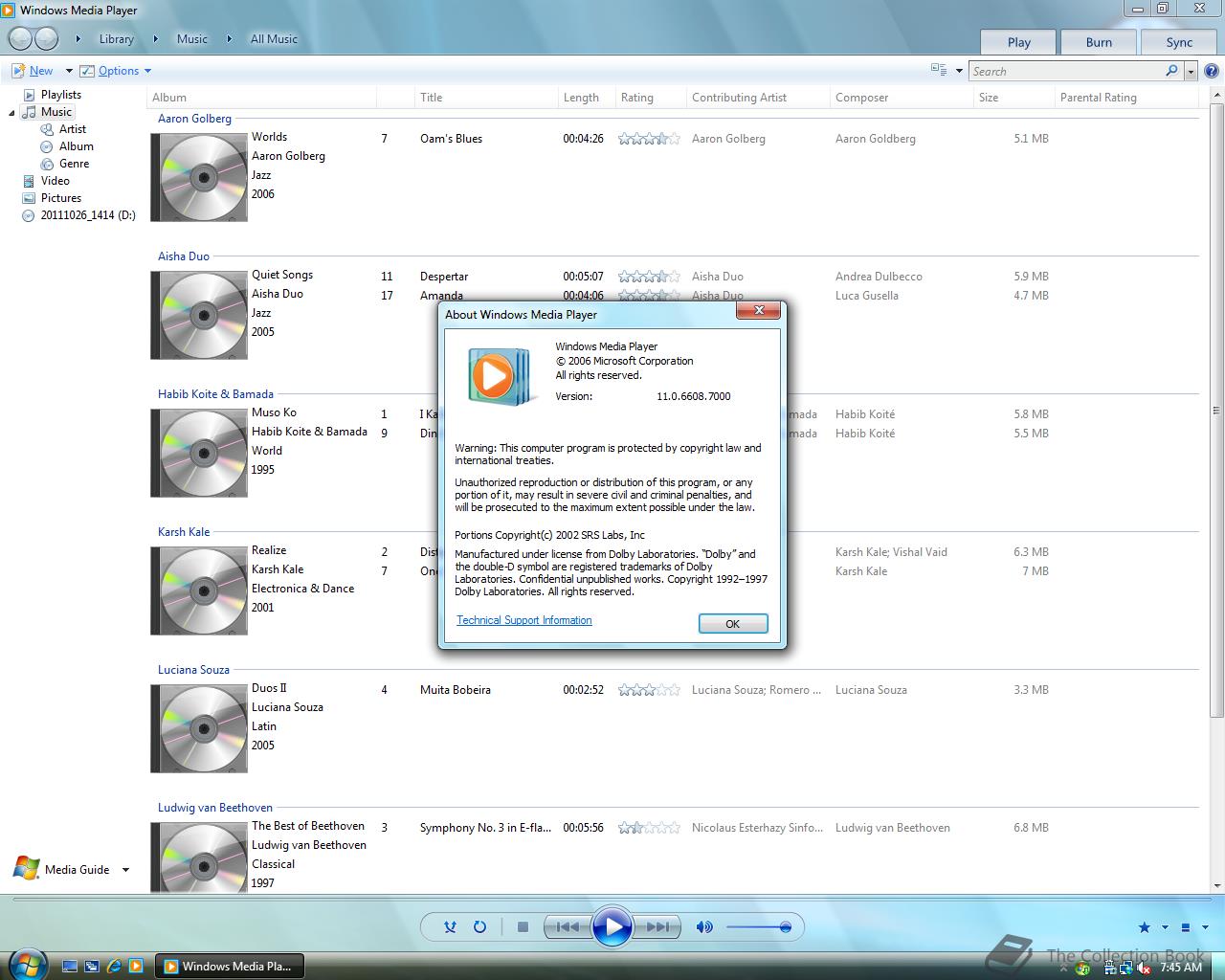Click the Aisha Duo artist group header
The width and height of the screenshot is (1225, 980).
184,256
